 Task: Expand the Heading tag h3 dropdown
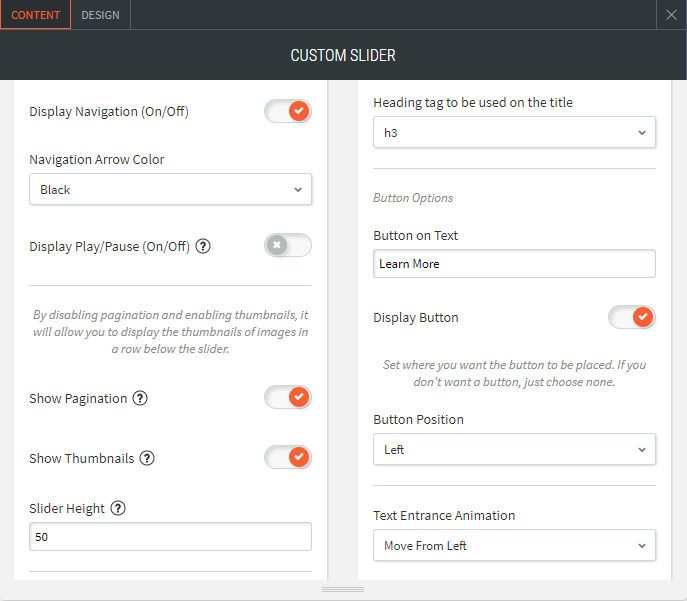click(514, 132)
